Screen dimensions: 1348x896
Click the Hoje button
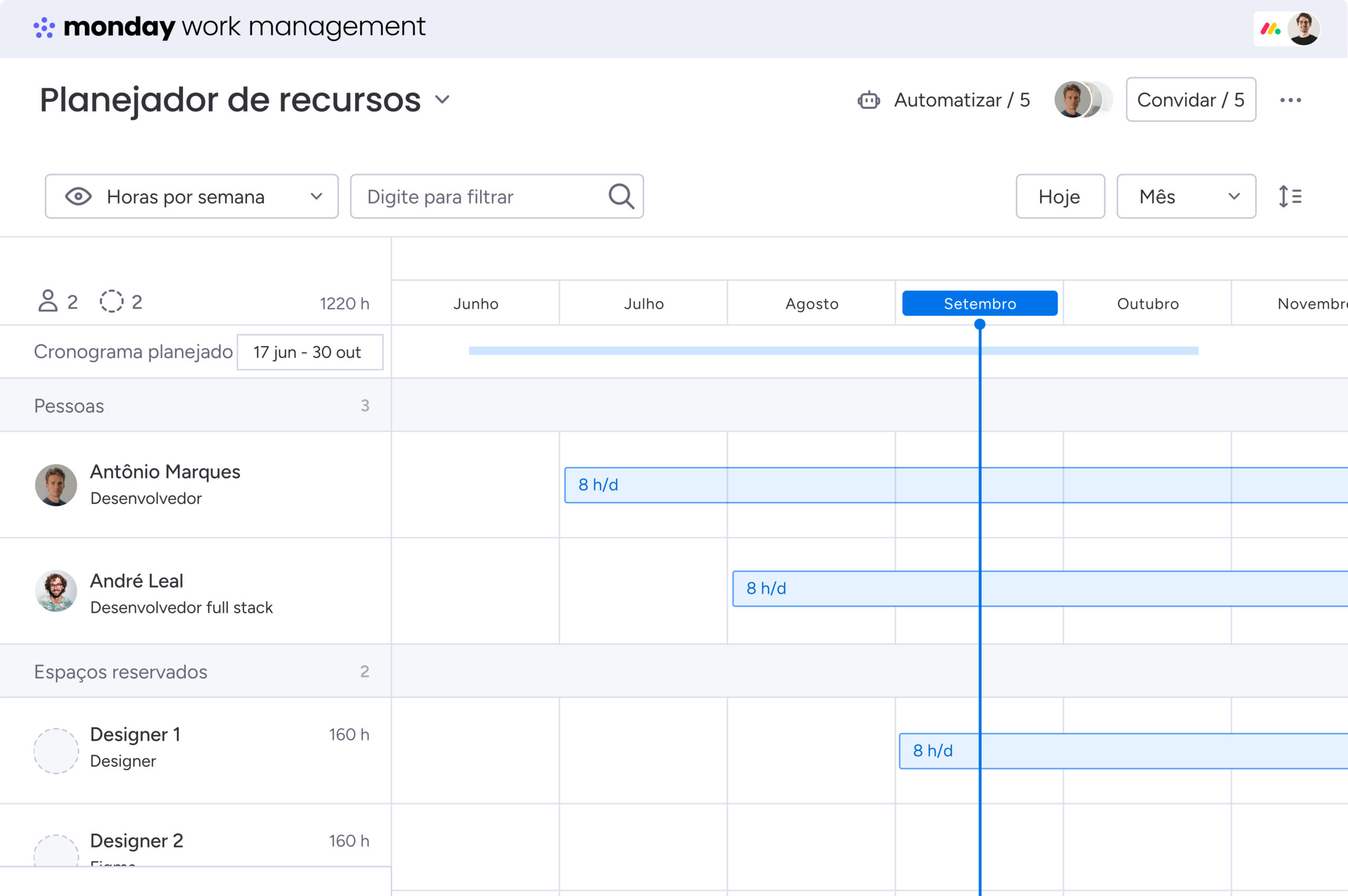pos(1060,196)
